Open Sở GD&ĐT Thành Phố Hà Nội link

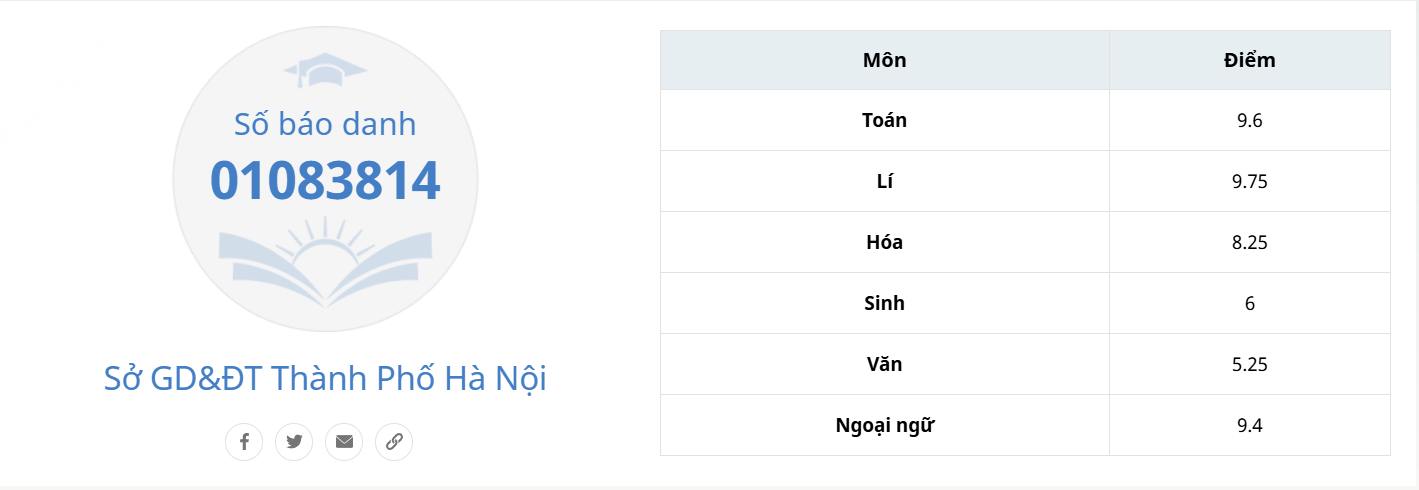pos(325,379)
